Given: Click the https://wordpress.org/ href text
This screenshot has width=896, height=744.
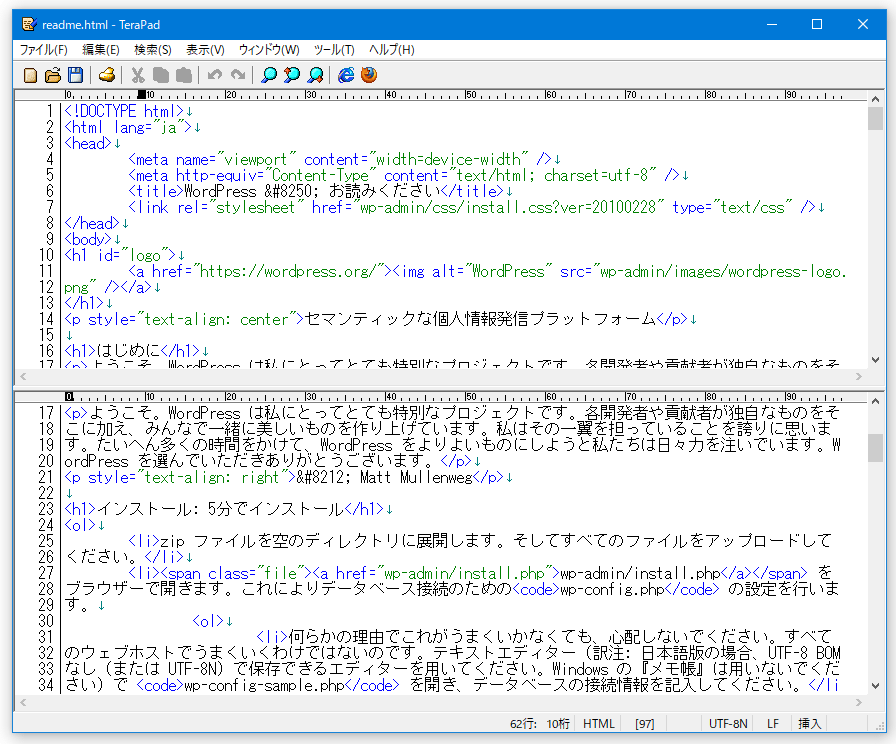Looking at the screenshot, I should (x=288, y=271).
